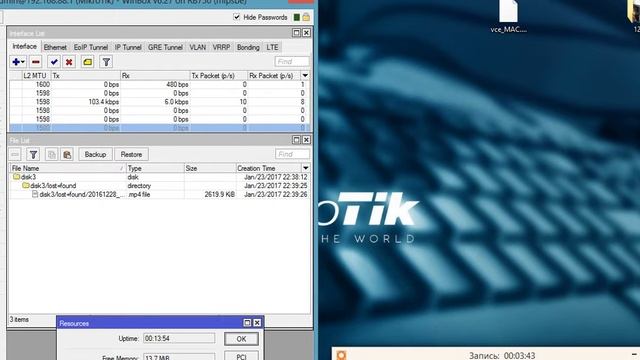
Task: Remove interface with red minus icon
Action: coord(36,62)
